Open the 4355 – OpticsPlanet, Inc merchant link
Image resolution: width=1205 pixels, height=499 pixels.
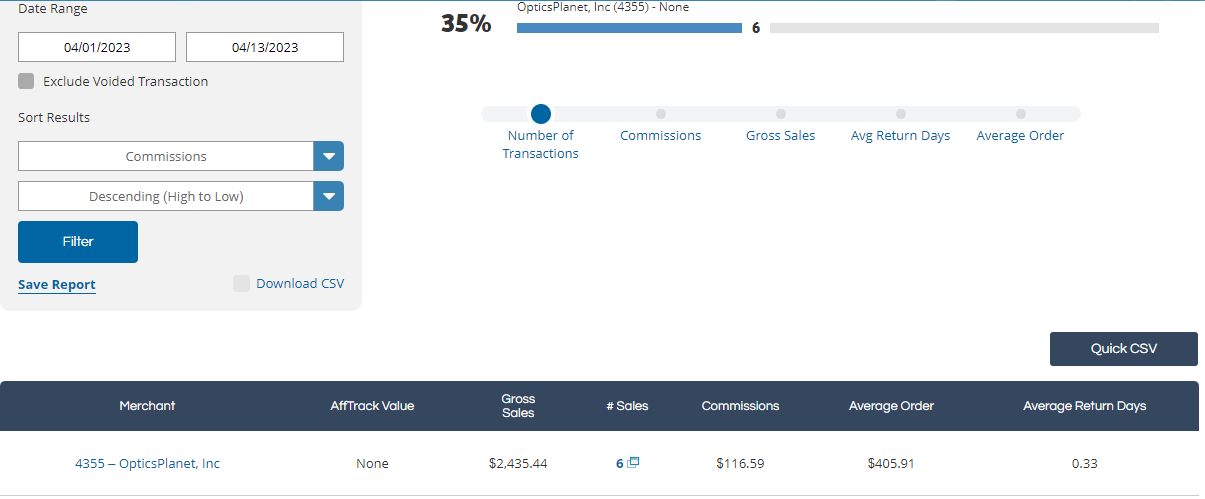[x=147, y=463]
